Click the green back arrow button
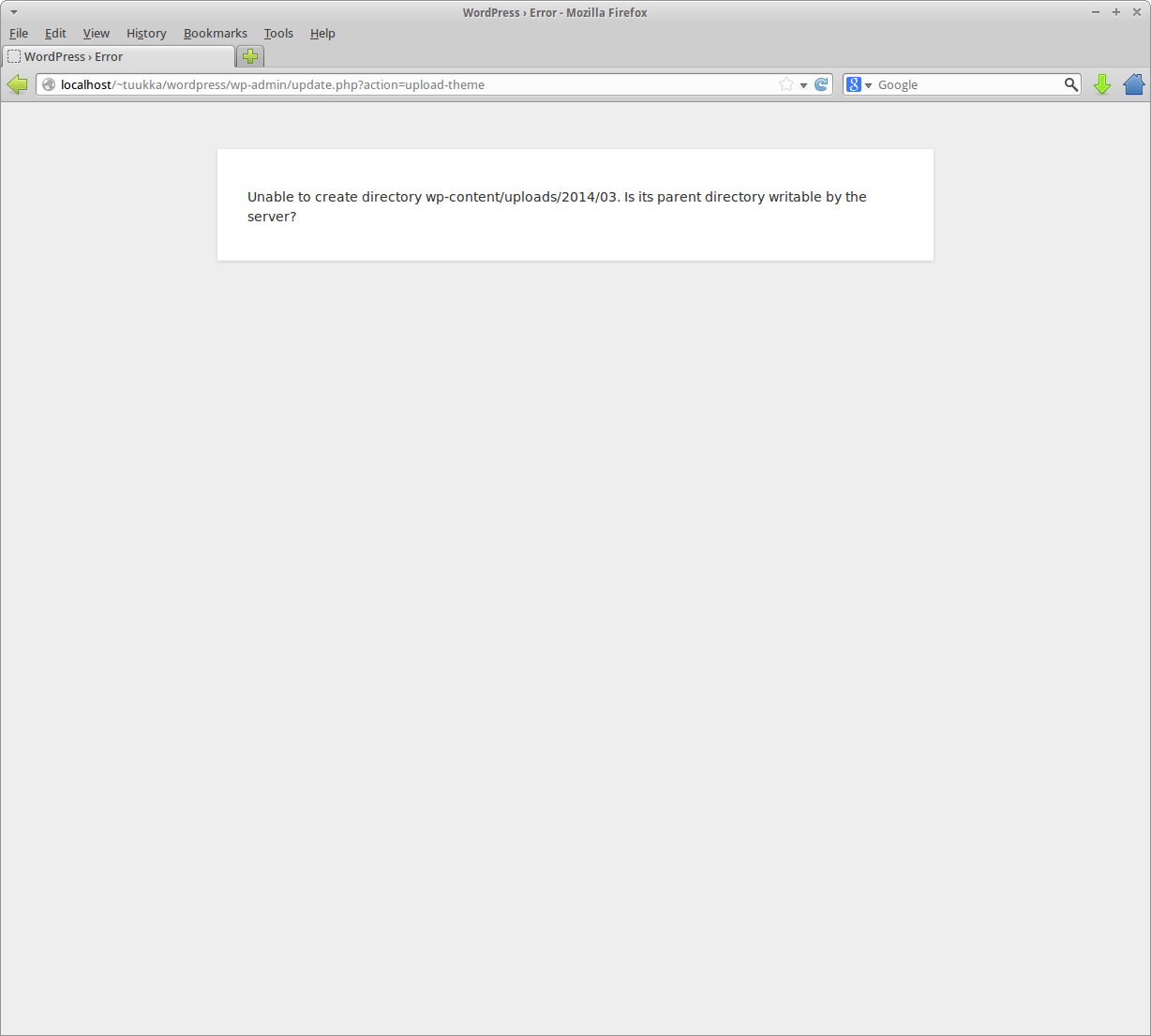Screen dimensions: 1151x1036 tap(17, 84)
